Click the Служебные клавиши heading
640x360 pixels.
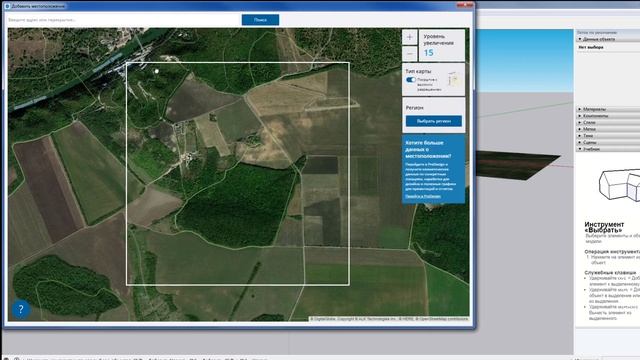(x=610, y=272)
